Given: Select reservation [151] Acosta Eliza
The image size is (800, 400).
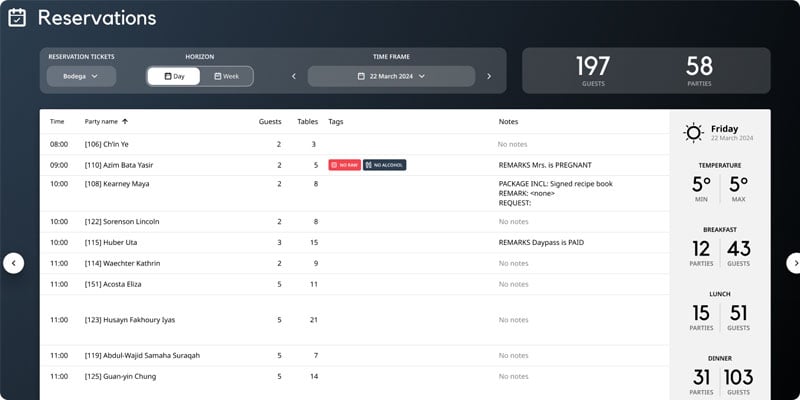Looking at the screenshot, I should [x=354, y=284].
